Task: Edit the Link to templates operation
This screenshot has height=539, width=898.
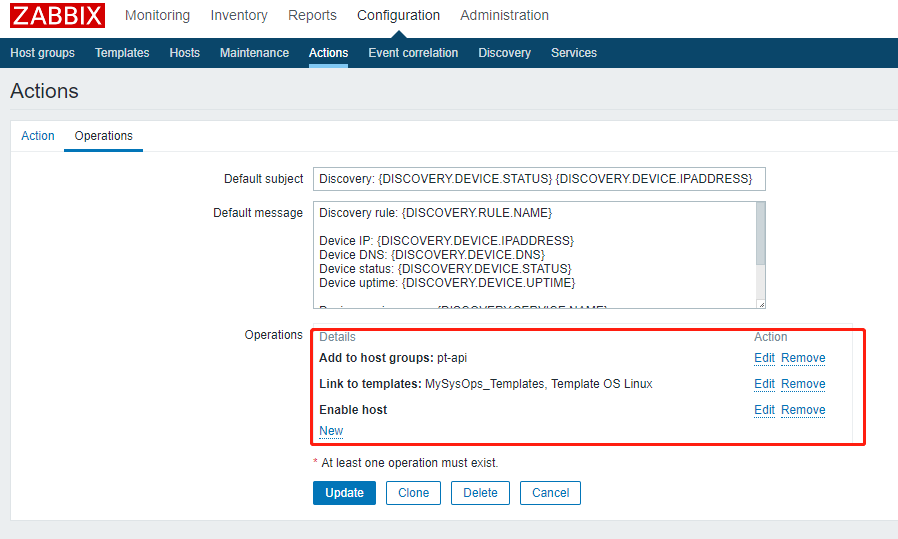Action: (x=764, y=384)
